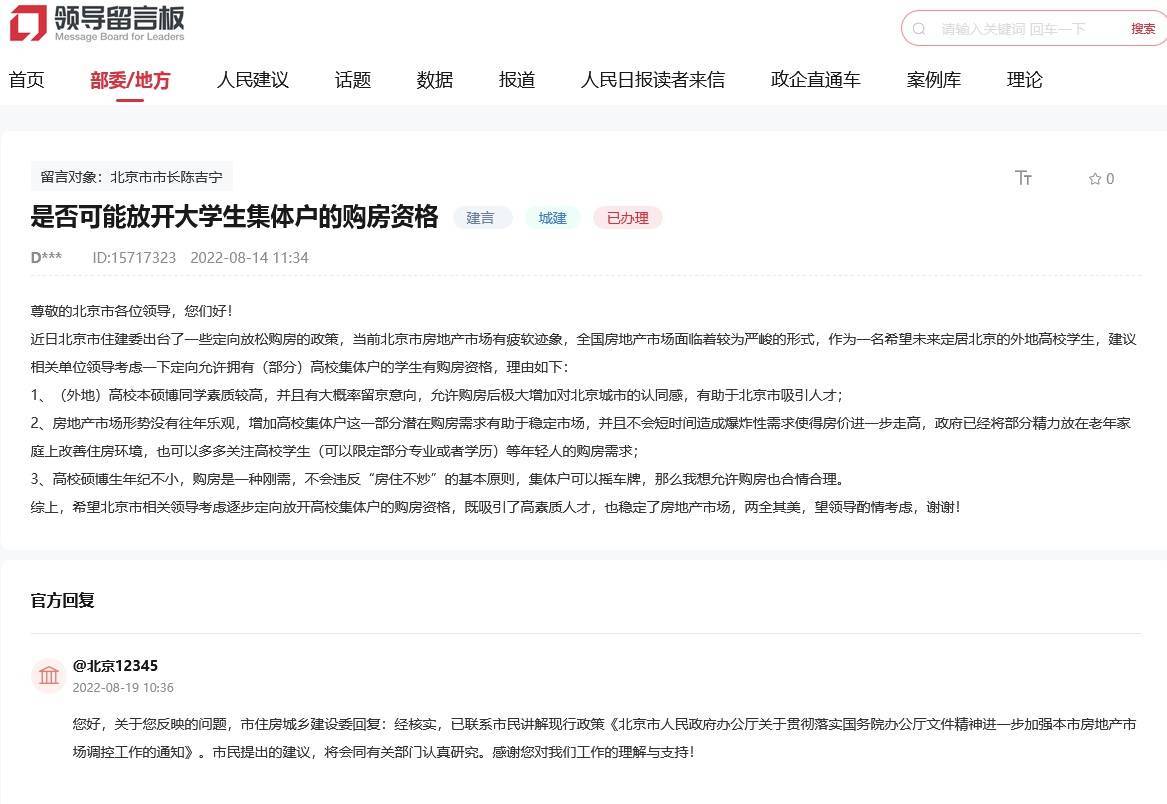Image resolution: width=1167 pixels, height=804 pixels.
Task: Visit 人民日报读者来信 section
Action: click(x=653, y=80)
